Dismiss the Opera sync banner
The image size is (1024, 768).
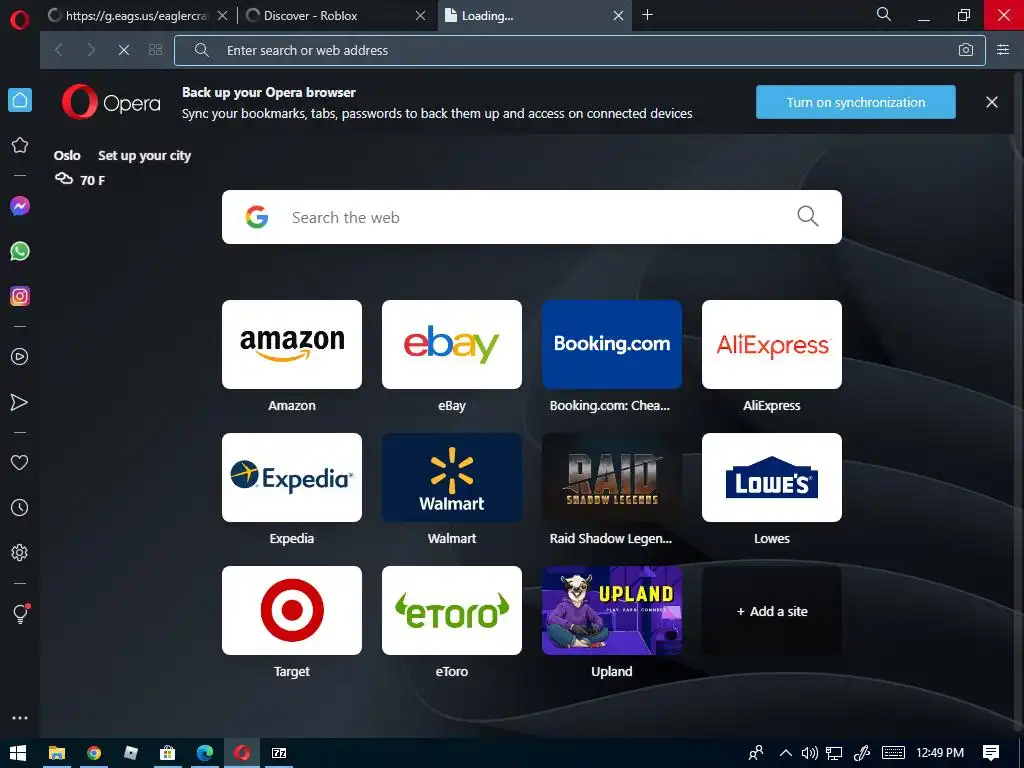pos(992,102)
